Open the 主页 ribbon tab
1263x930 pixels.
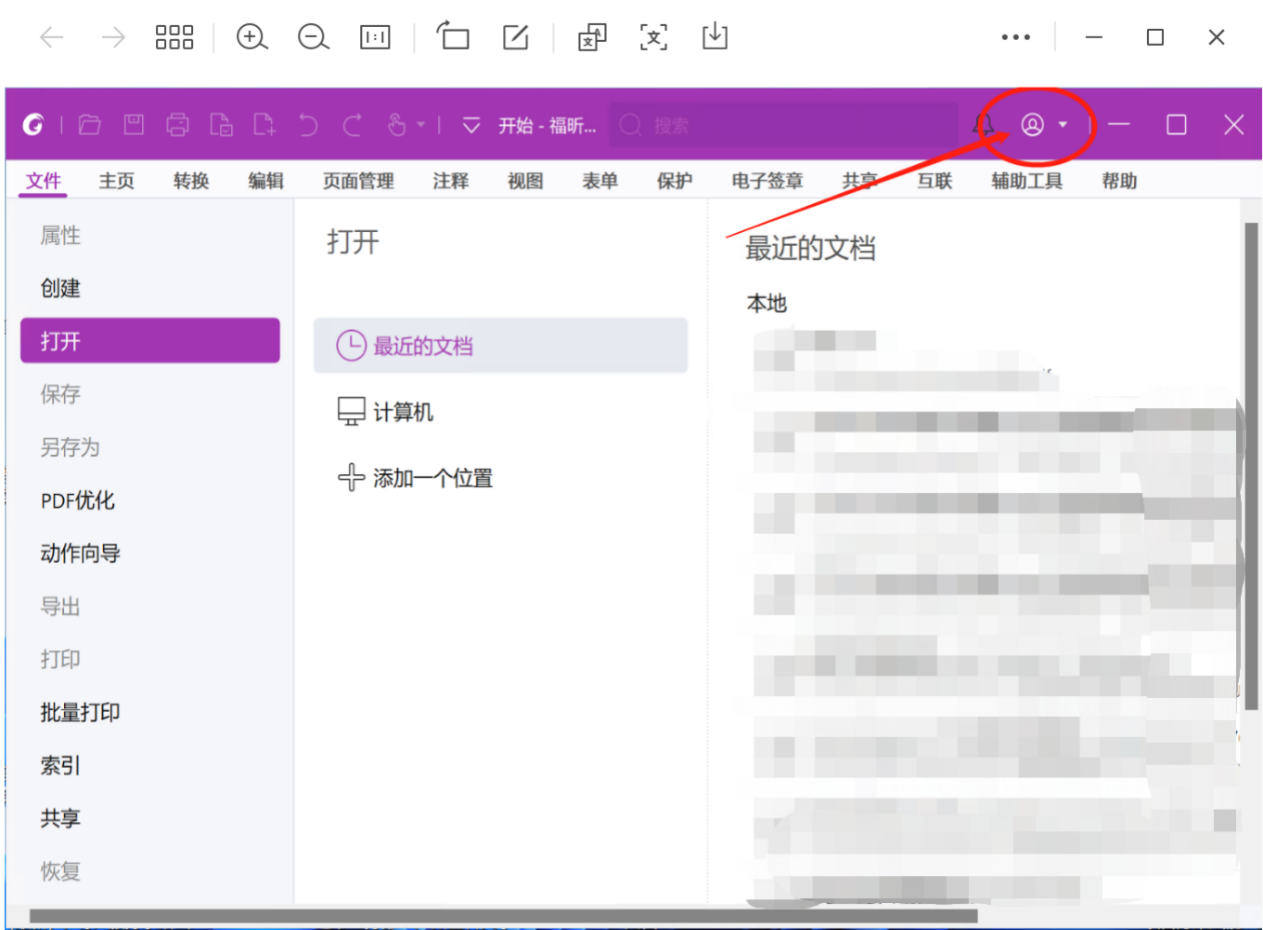116,181
